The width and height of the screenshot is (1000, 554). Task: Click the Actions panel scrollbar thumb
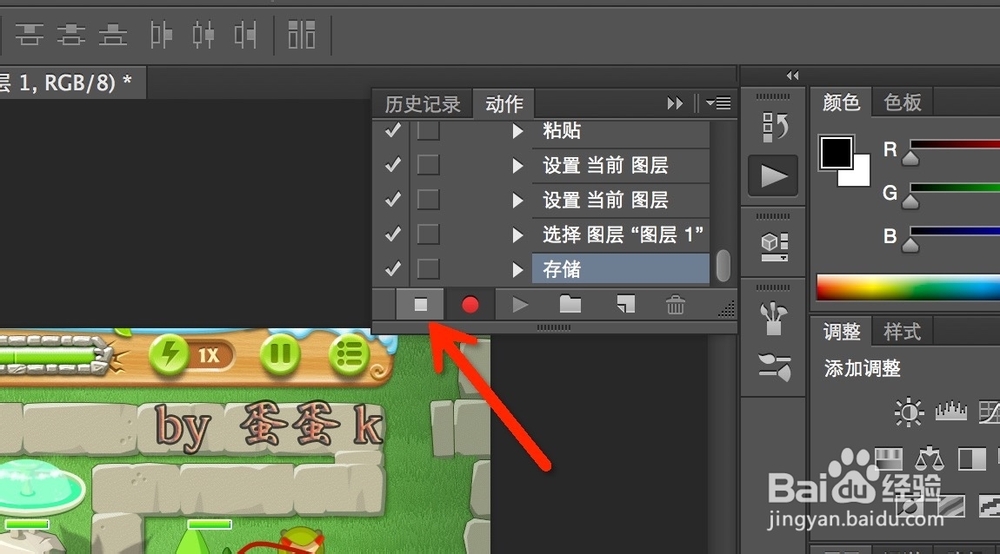point(723,265)
